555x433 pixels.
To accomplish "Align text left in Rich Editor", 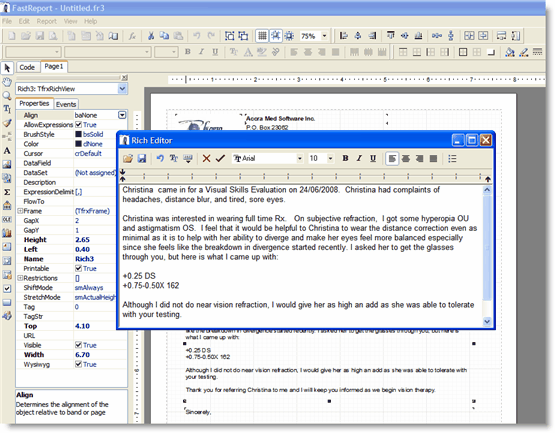I will click(x=392, y=159).
